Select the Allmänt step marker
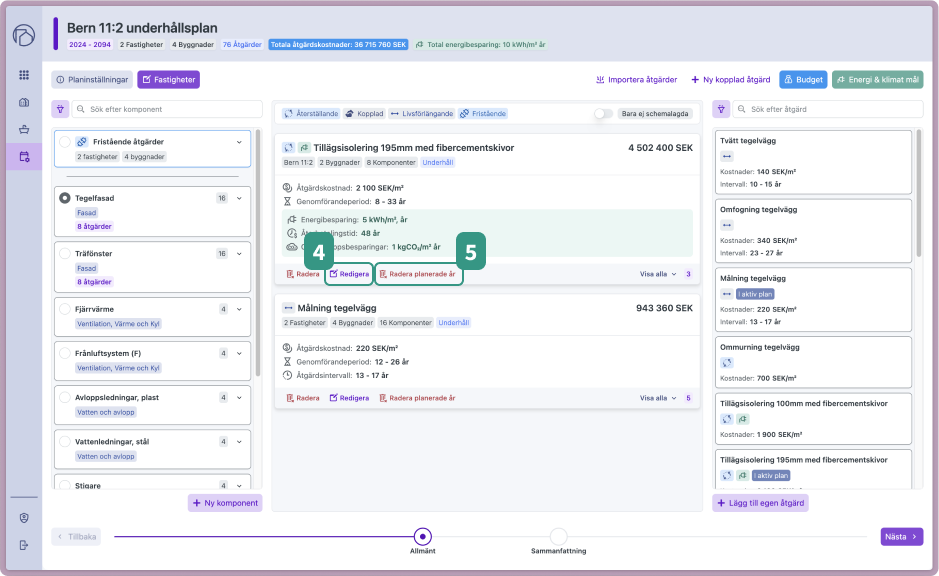The width and height of the screenshot is (939, 576). pos(423,536)
